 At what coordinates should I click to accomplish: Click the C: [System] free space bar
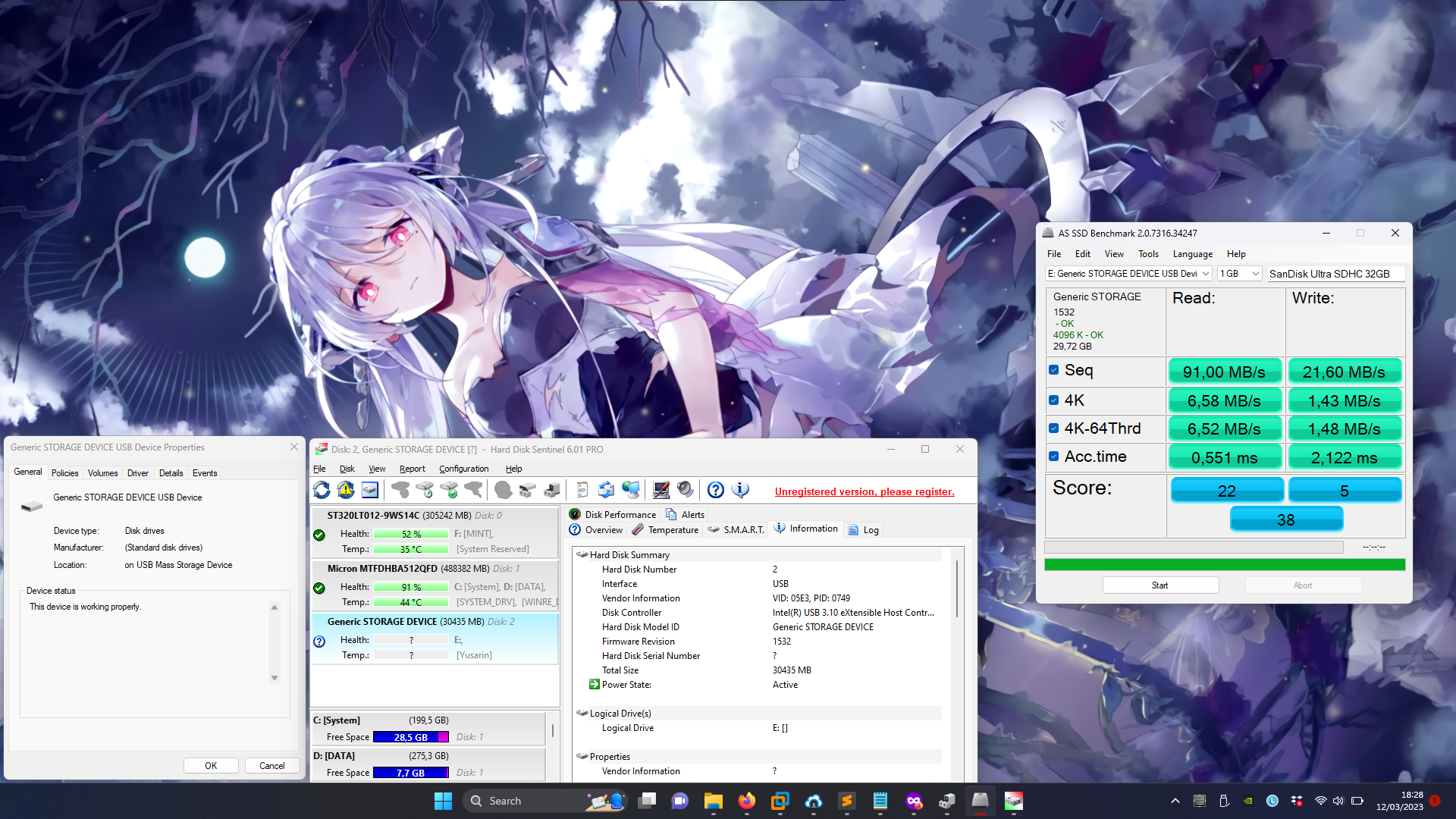tap(411, 737)
